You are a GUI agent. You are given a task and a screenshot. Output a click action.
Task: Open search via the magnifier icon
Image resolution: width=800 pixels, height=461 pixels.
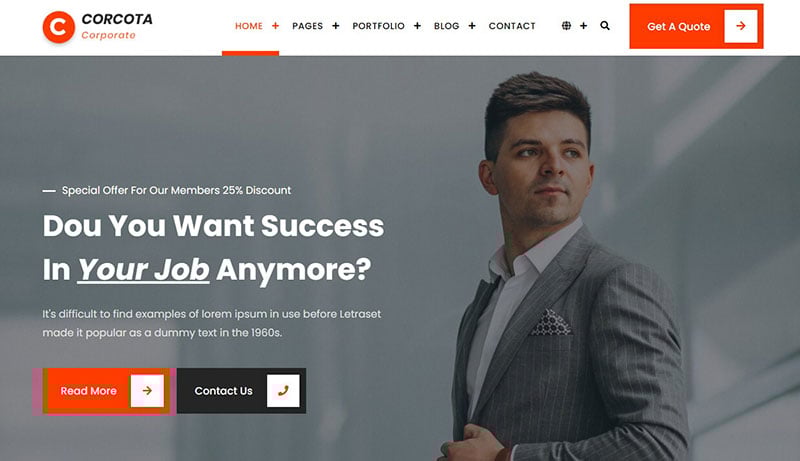click(x=605, y=25)
